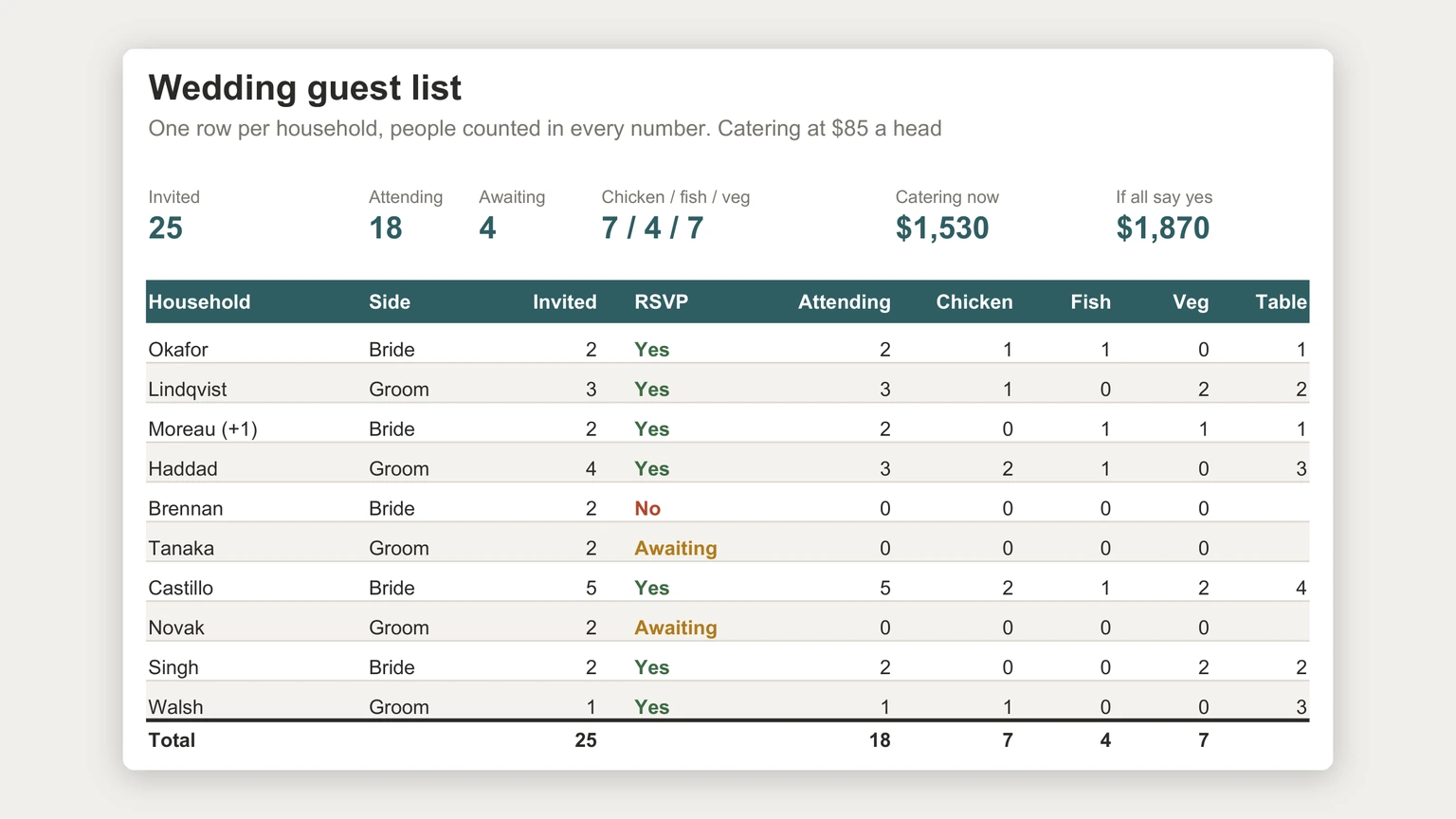Select the Singh household cell

coord(173,667)
